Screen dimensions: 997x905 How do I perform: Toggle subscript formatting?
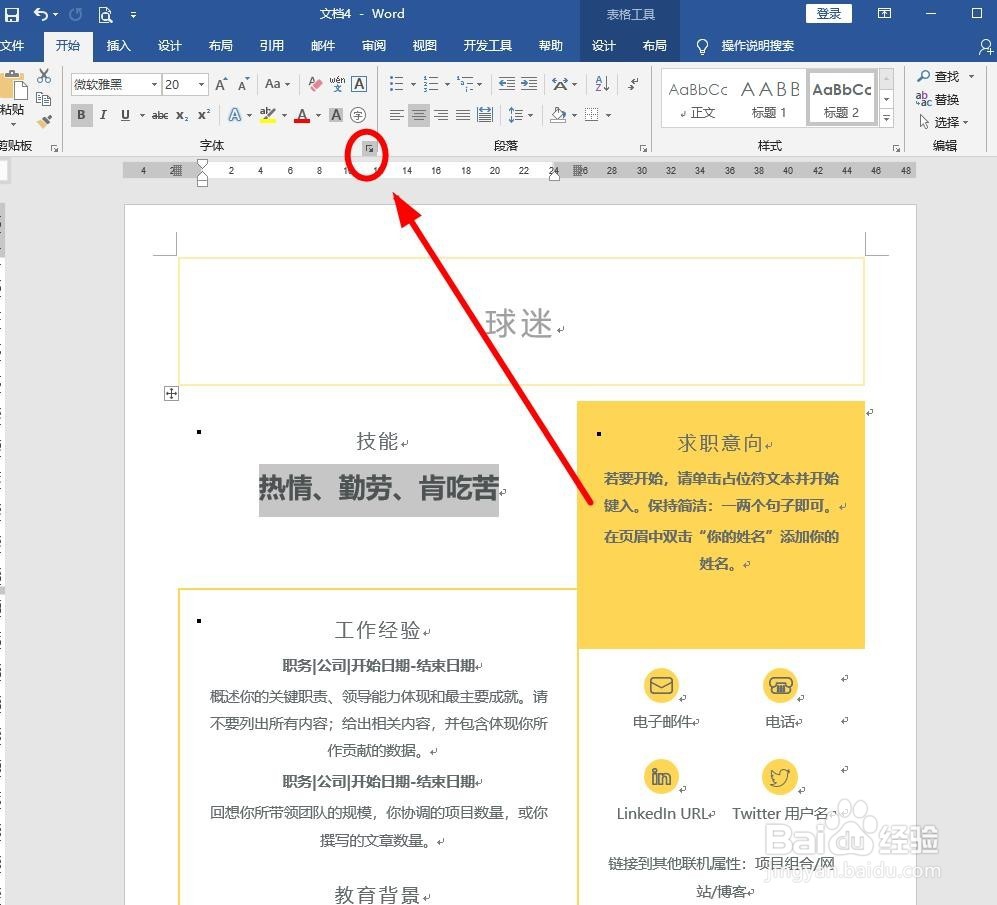coord(183,115)
